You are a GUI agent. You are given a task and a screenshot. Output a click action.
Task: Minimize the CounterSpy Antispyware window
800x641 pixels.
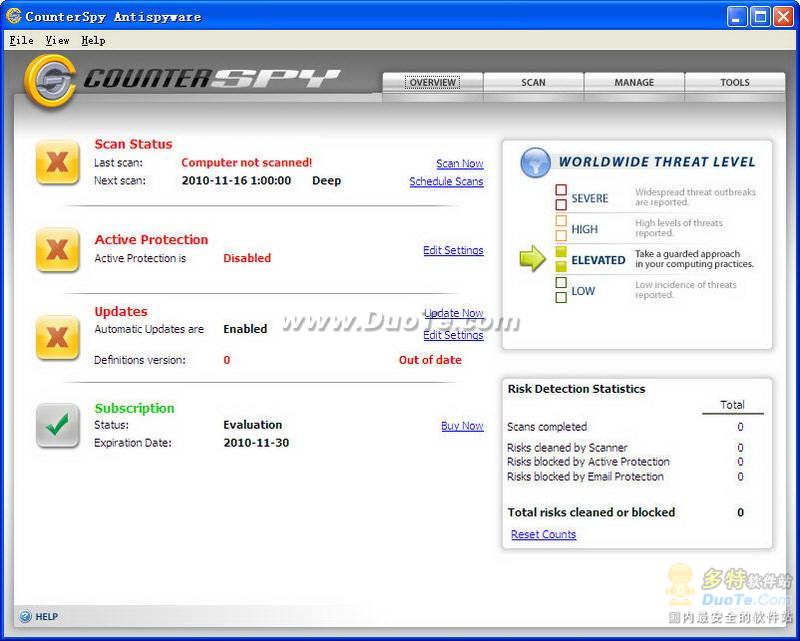(736, 17)
